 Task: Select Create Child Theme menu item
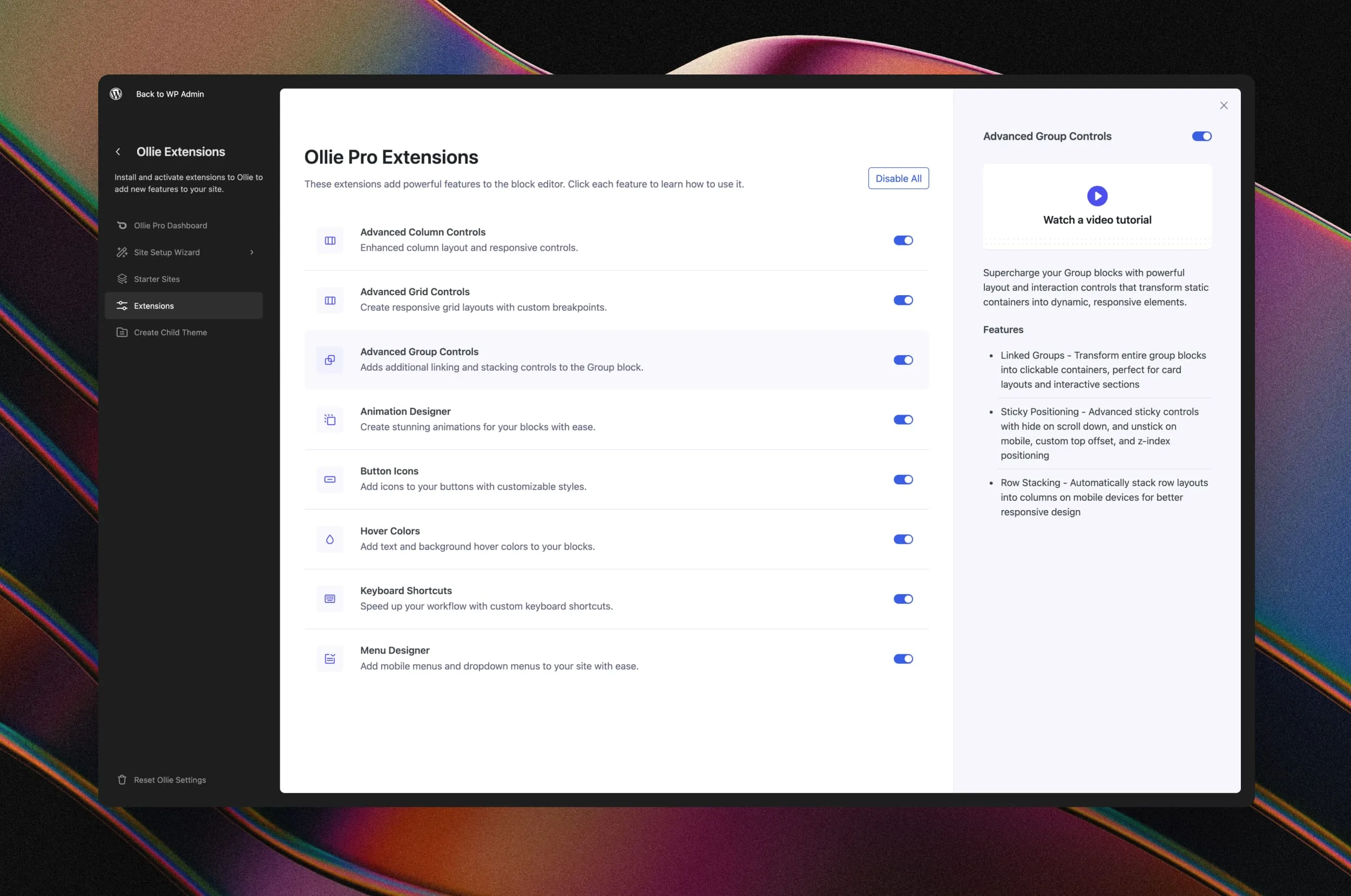pyautogui.click(x=170, y=332)
